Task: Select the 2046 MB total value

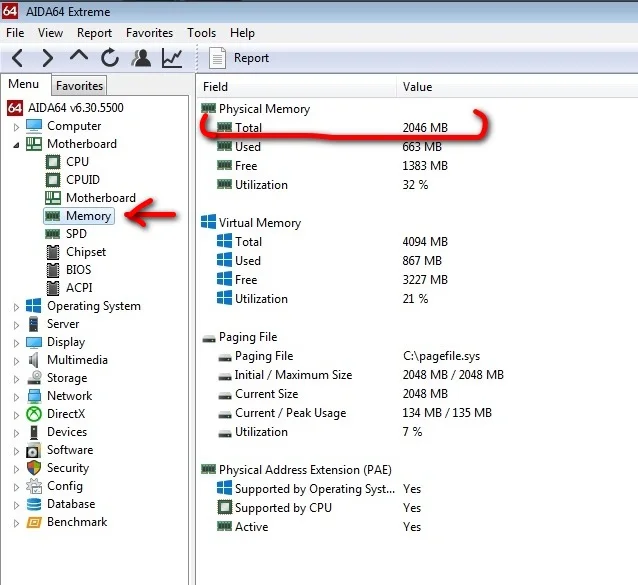Action: 425,128
